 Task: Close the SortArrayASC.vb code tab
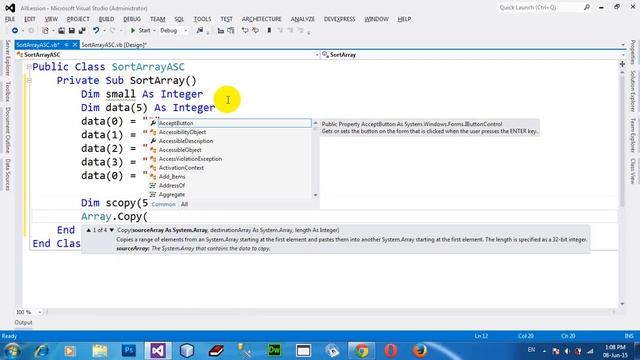click(75, 45)
